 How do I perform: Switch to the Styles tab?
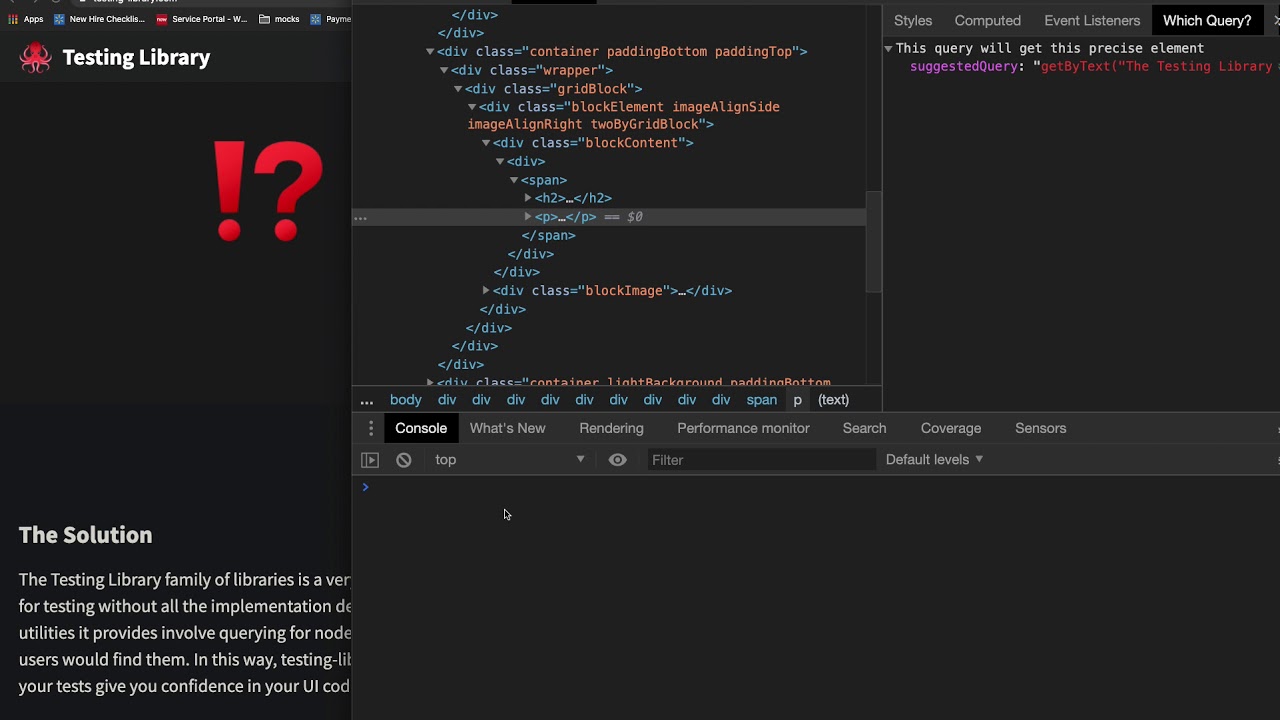click(x=913, y=20)
